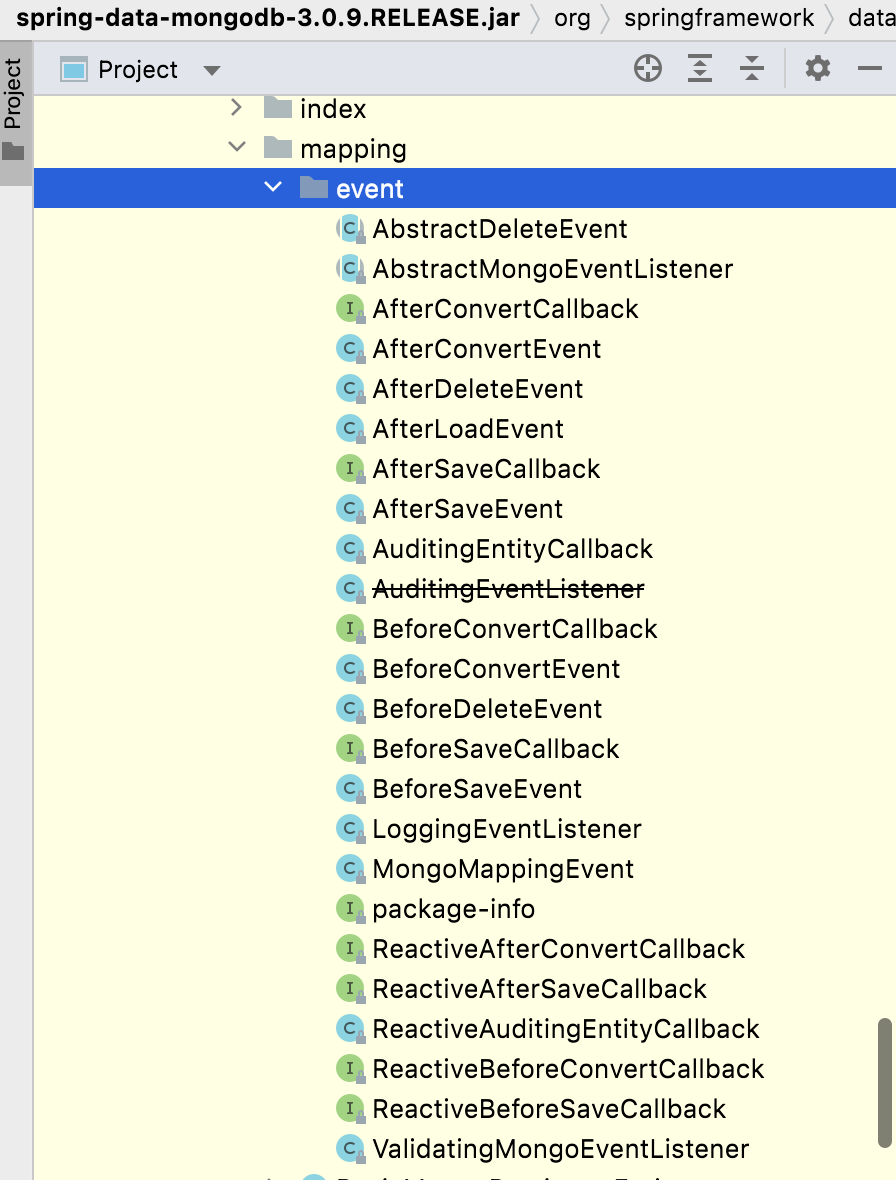The image size is (896, 1180).
Task: Select BeforeConvertEvent in the tree
Action: pyautogui.click(x=496, y=668)
